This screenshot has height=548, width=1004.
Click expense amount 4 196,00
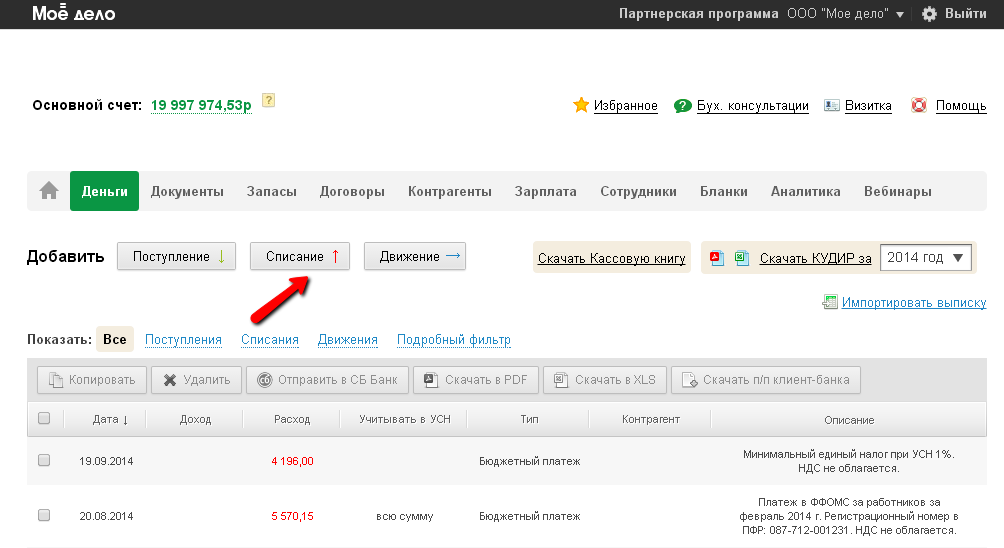tap(293, 461)
